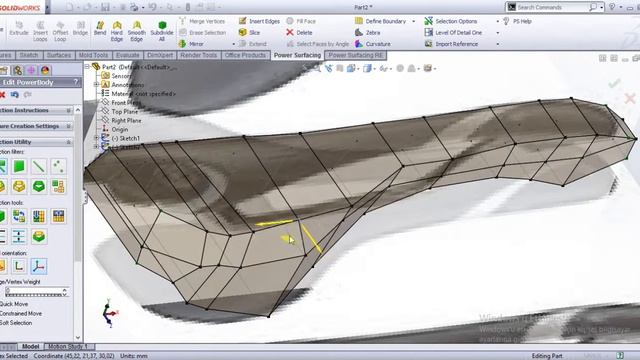Click the Offset Loop tool
This screenshot has height=360, width=640.
(60, 31)
